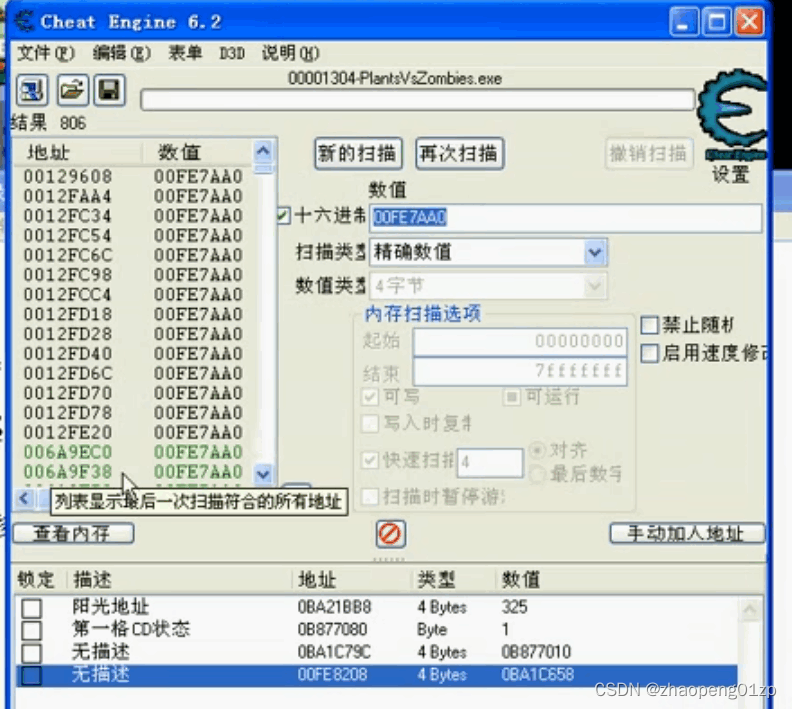Select result address 0012FD70

tap(68, 393)
